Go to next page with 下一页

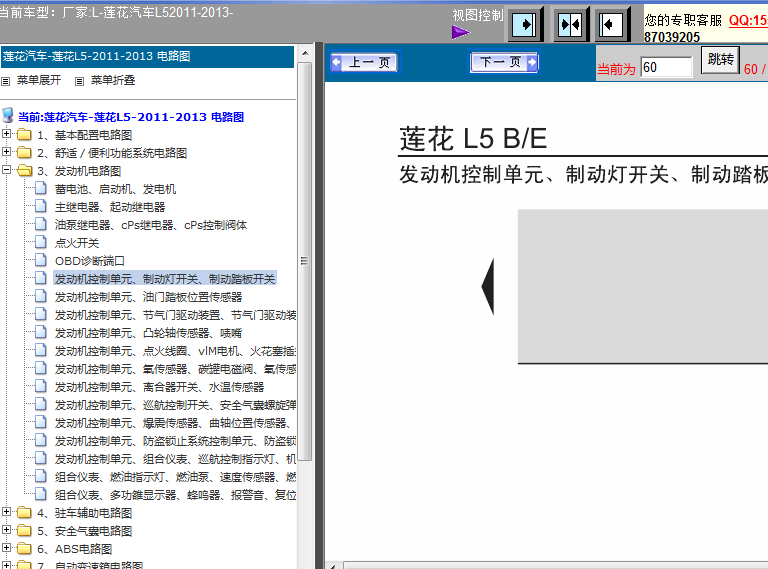(504, 62)
